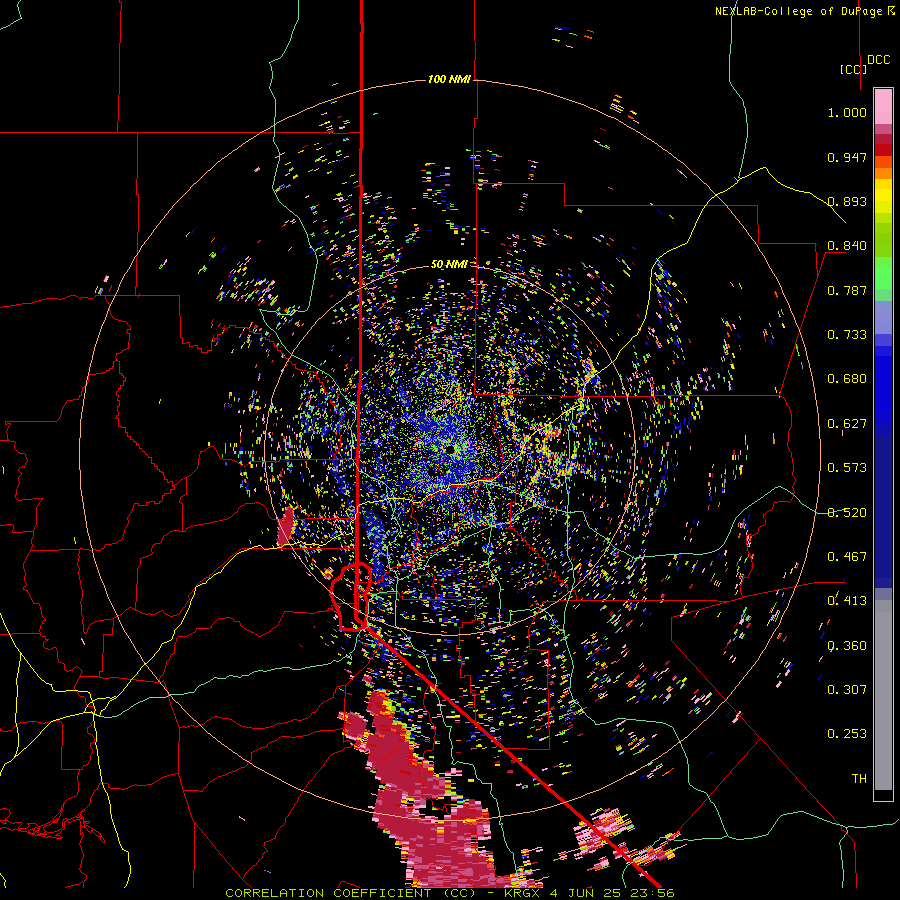
Task: Click the 100 NMI range ring label
Action: coord(449,79)
